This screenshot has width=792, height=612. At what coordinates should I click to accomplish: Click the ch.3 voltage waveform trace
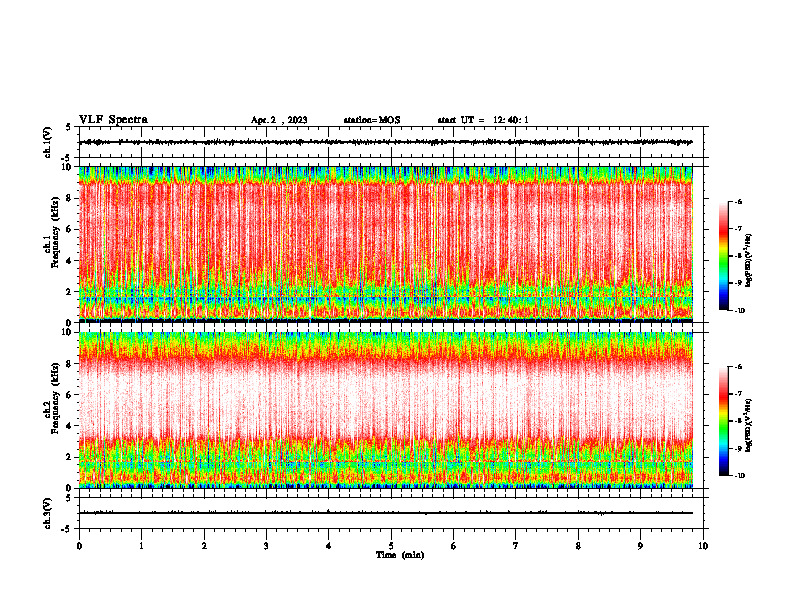click(386, 513)
